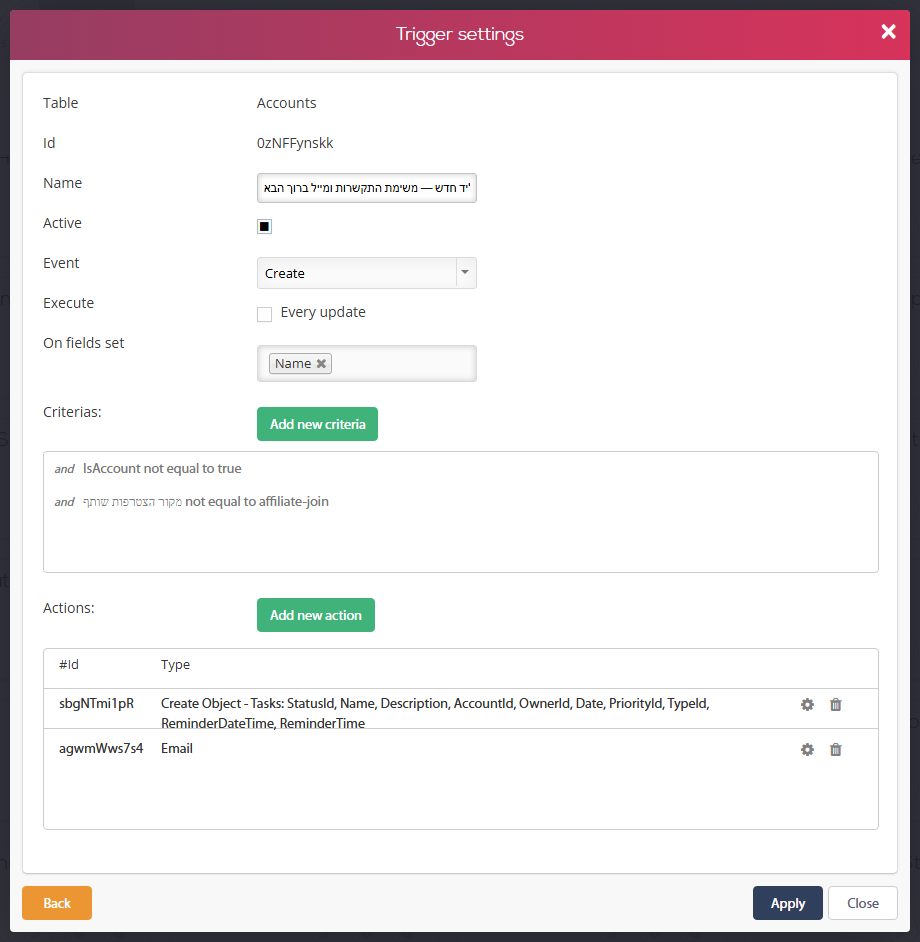Click the Email action type text

click(177, 749)
